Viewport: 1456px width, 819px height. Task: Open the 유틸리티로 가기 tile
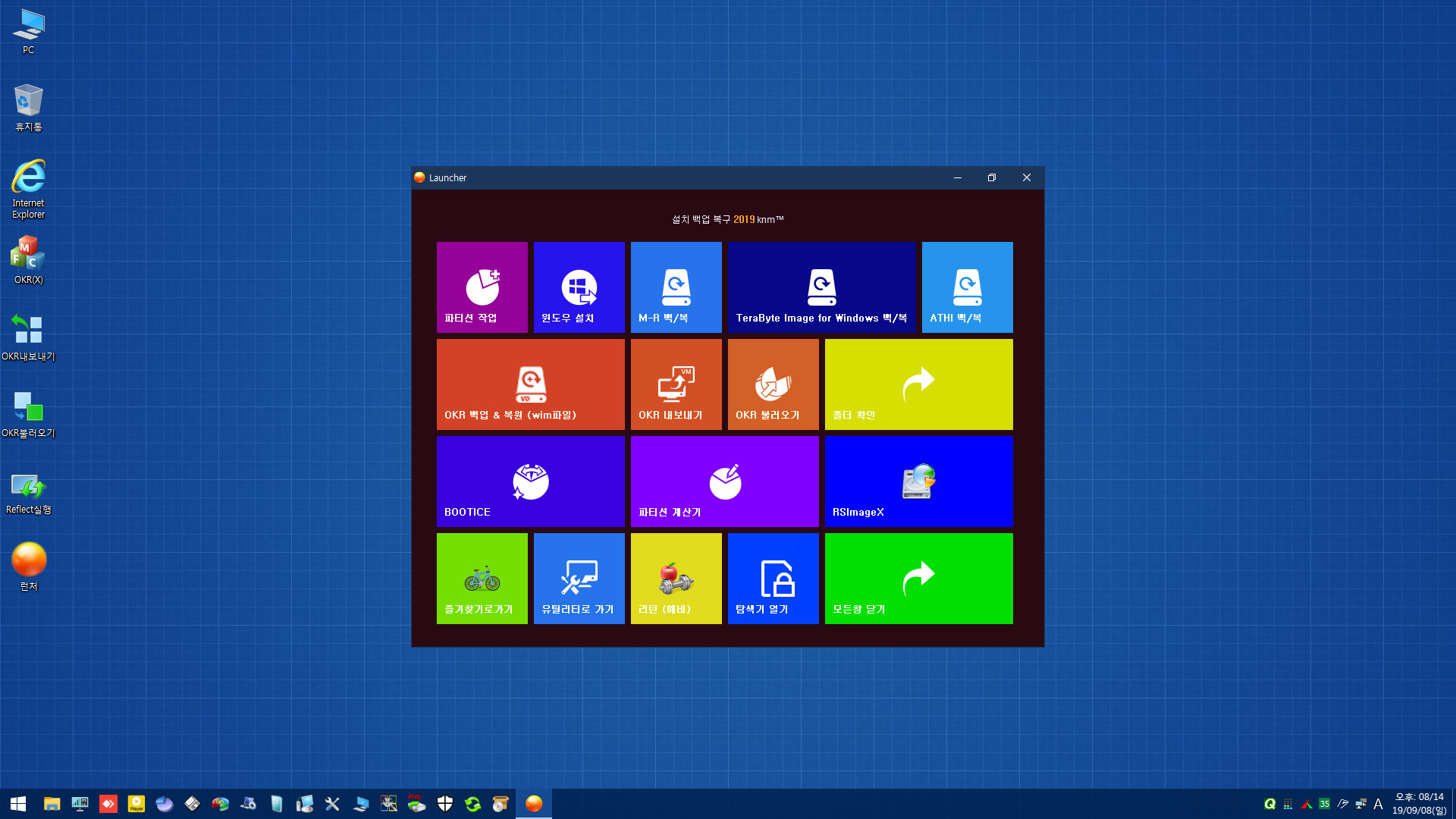point(579,579)
